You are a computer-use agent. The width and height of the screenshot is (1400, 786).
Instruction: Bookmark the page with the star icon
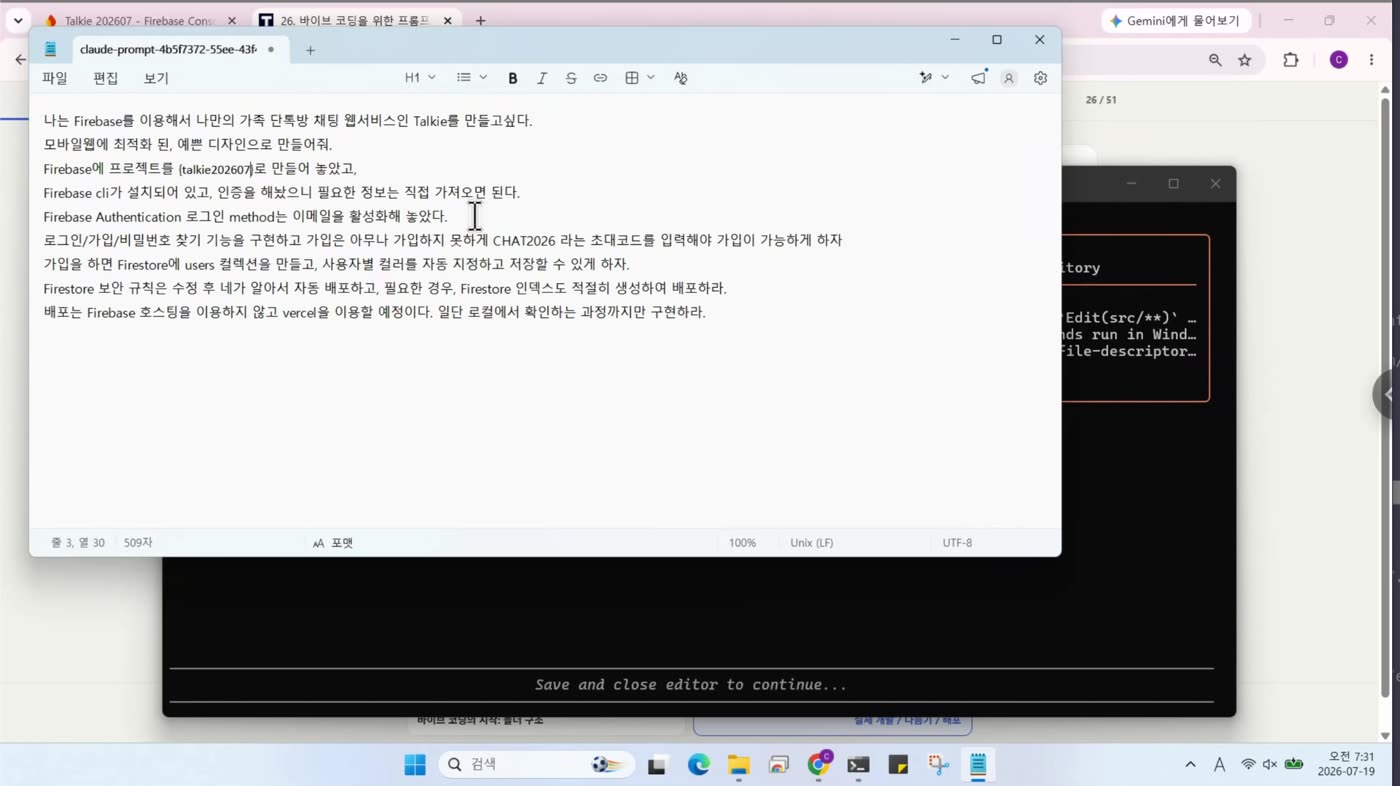coord(1245,60)
